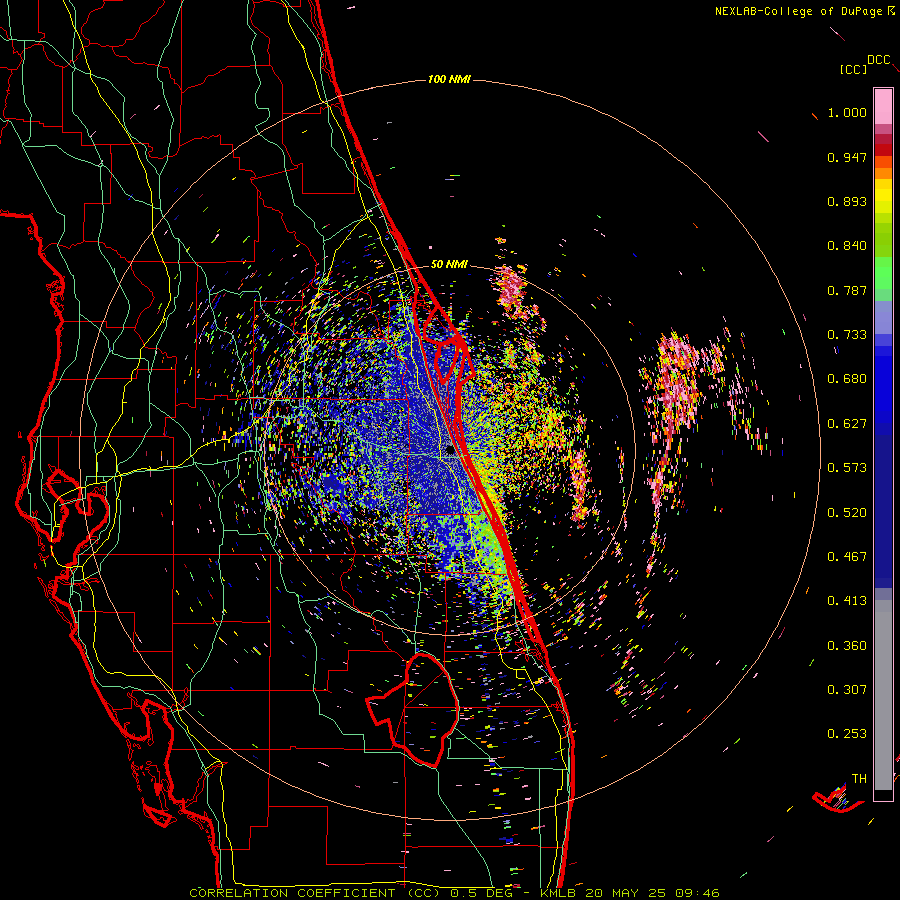This screenshot has height=900, width=900.
Task: Click the 0.253 scale value
Action: pos(847,734)
